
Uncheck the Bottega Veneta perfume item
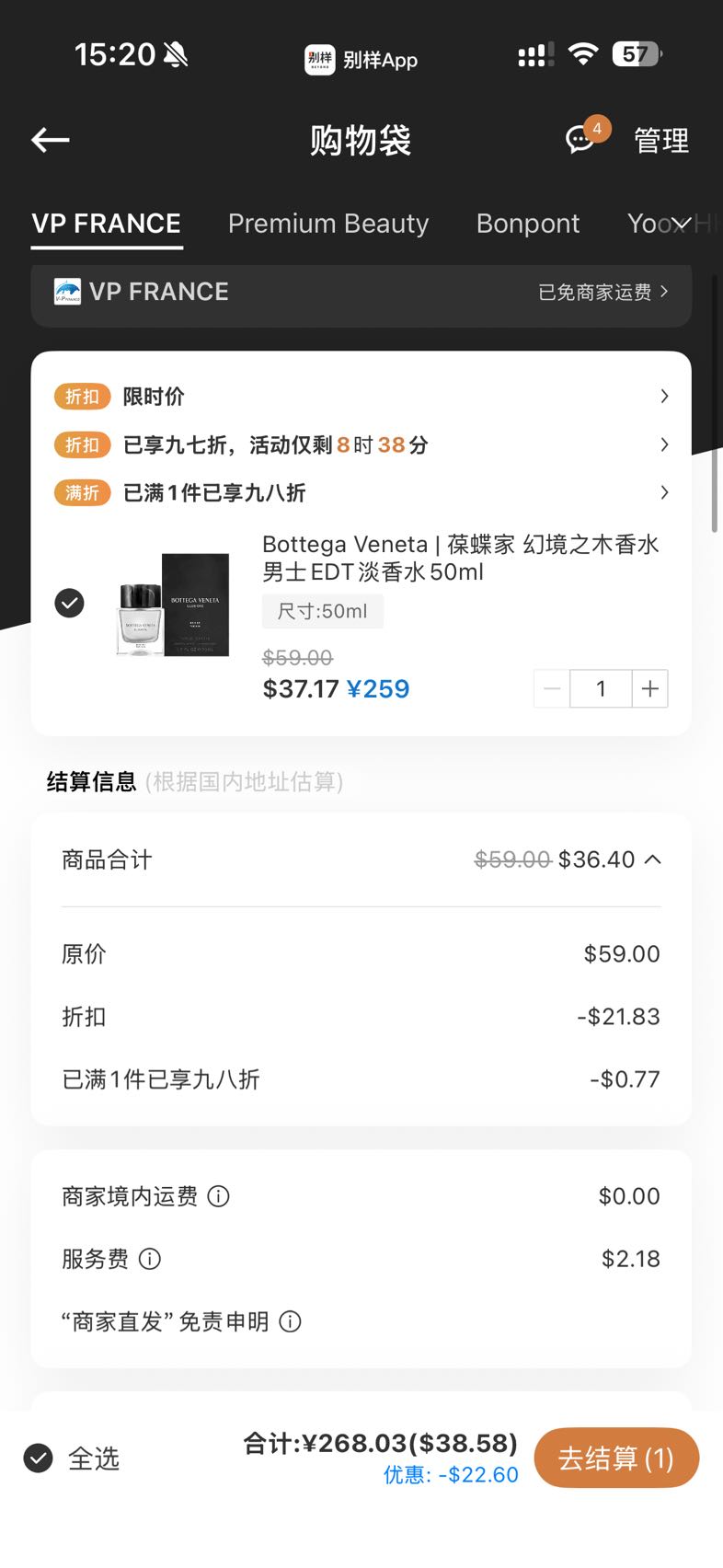click(69, 603)
